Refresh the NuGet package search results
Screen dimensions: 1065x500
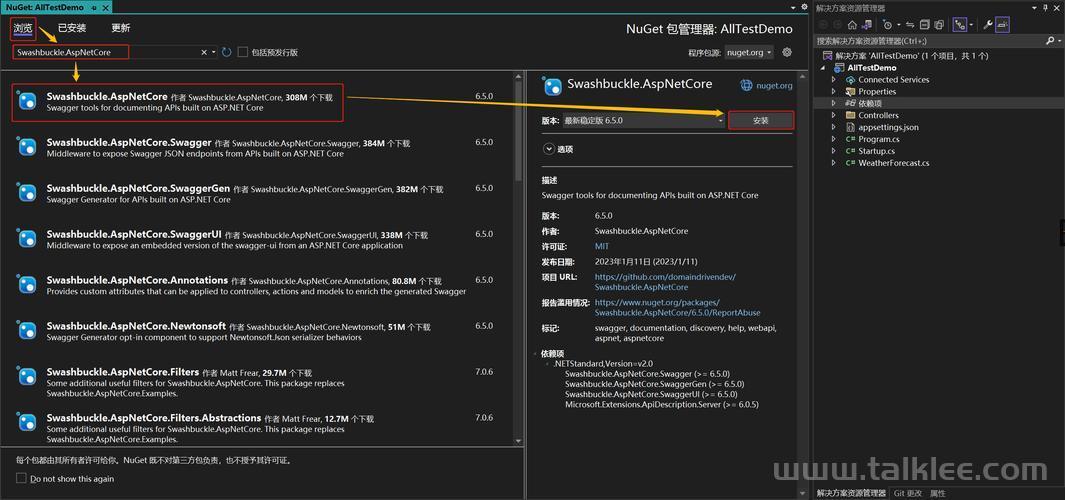tap(227, 52)
